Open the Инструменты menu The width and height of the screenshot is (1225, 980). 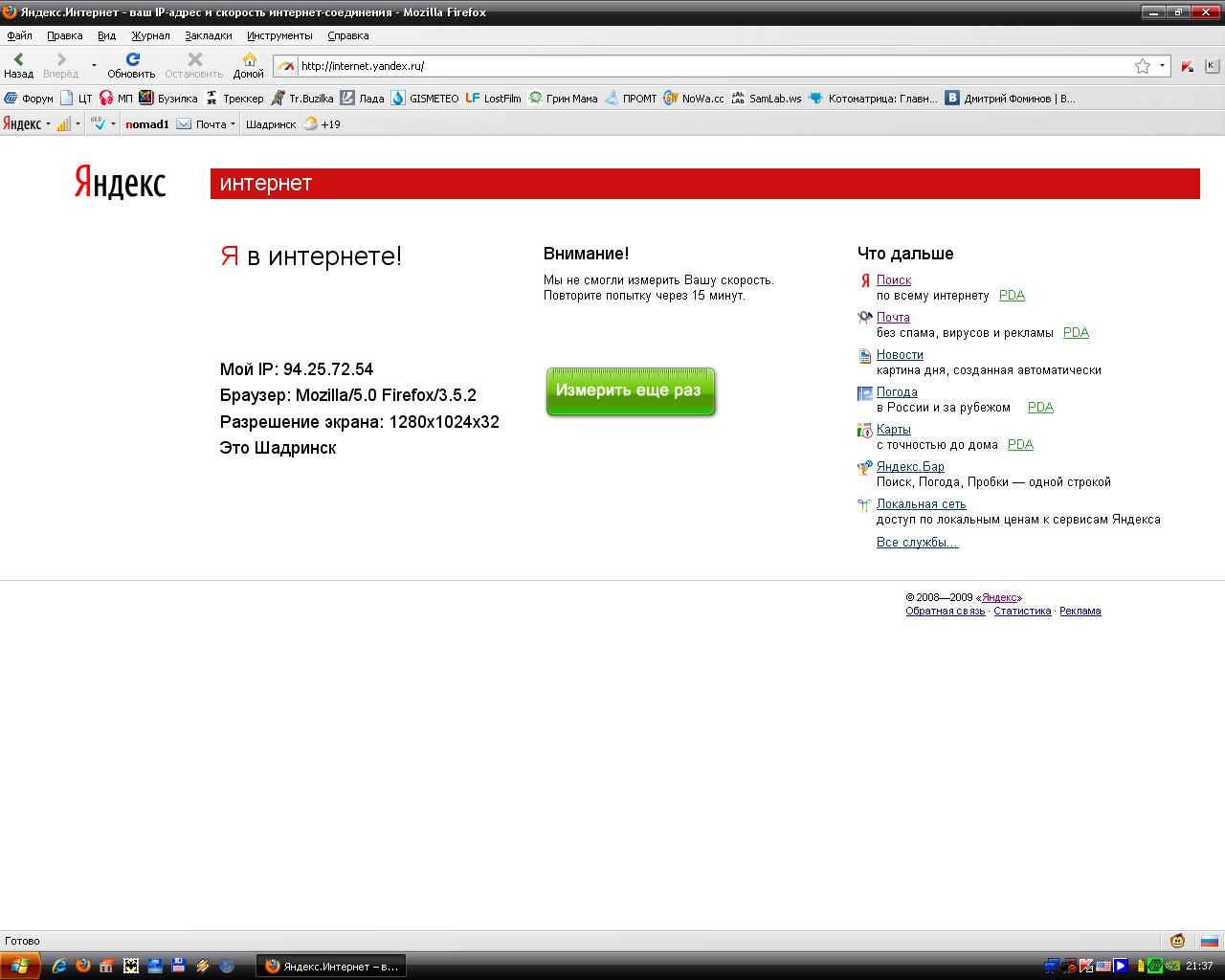tap(279, 35)
